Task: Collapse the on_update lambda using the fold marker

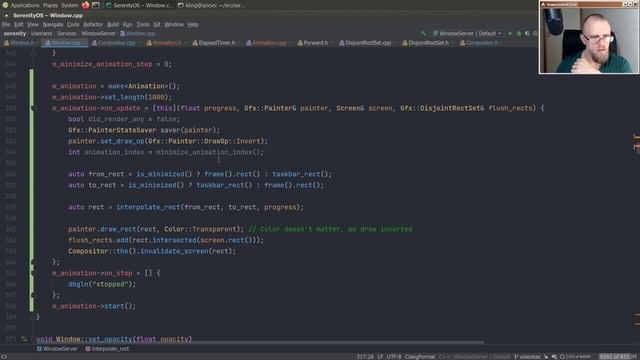Action: [32, 108]
